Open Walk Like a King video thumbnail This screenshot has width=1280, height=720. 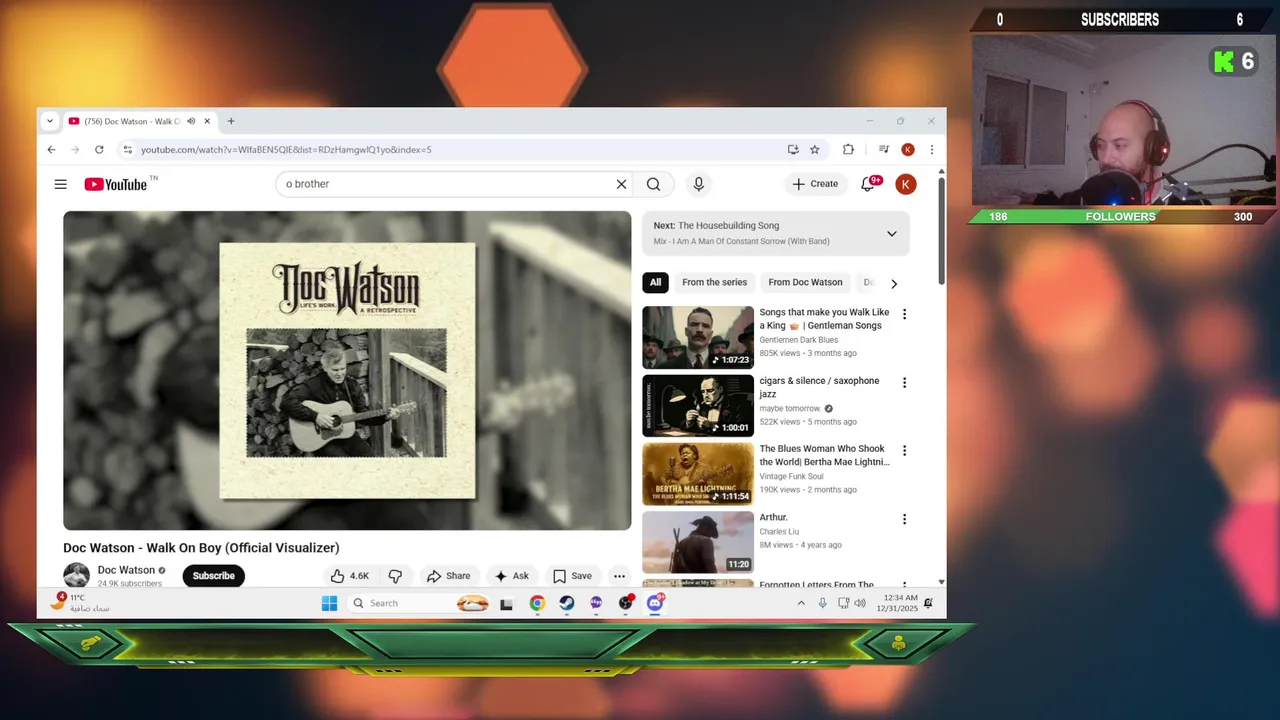coord(698,337)
